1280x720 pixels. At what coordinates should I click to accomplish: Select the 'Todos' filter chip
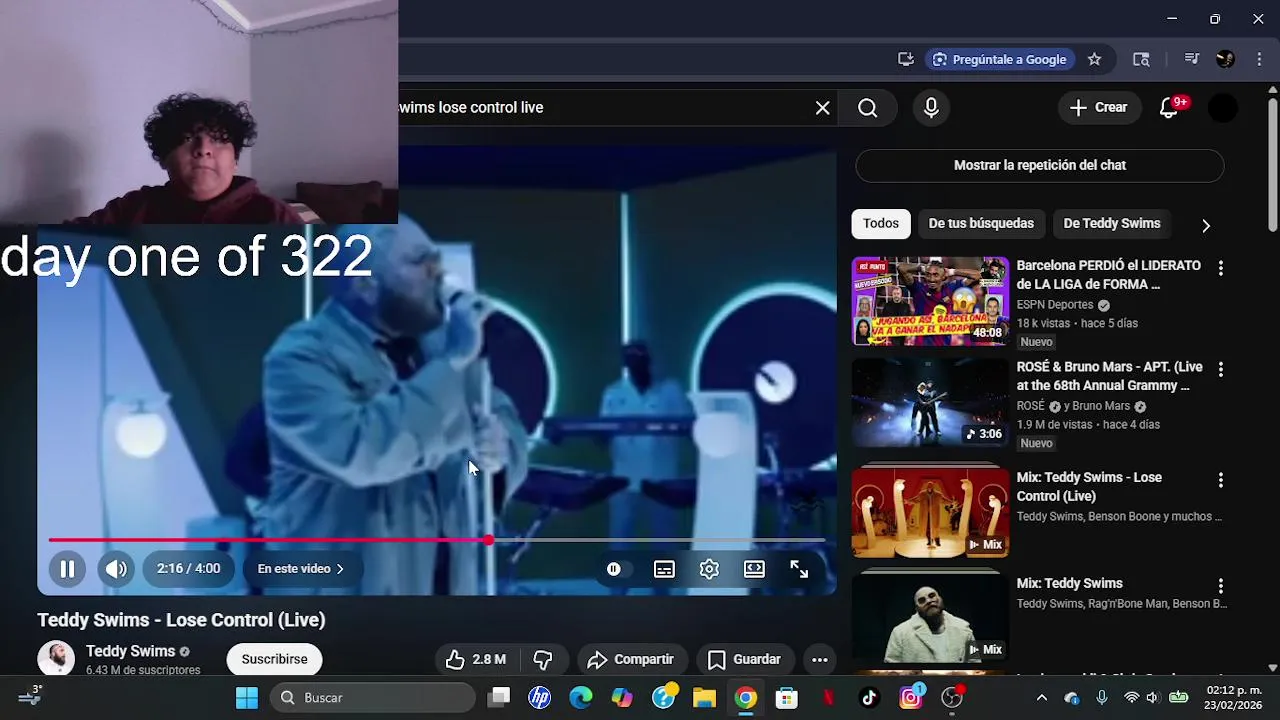tap(881, 224)
